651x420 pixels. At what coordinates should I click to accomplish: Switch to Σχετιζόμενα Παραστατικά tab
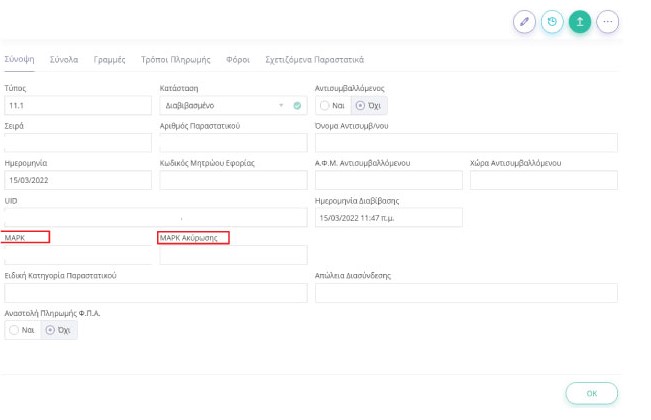(x=313, y=60)
